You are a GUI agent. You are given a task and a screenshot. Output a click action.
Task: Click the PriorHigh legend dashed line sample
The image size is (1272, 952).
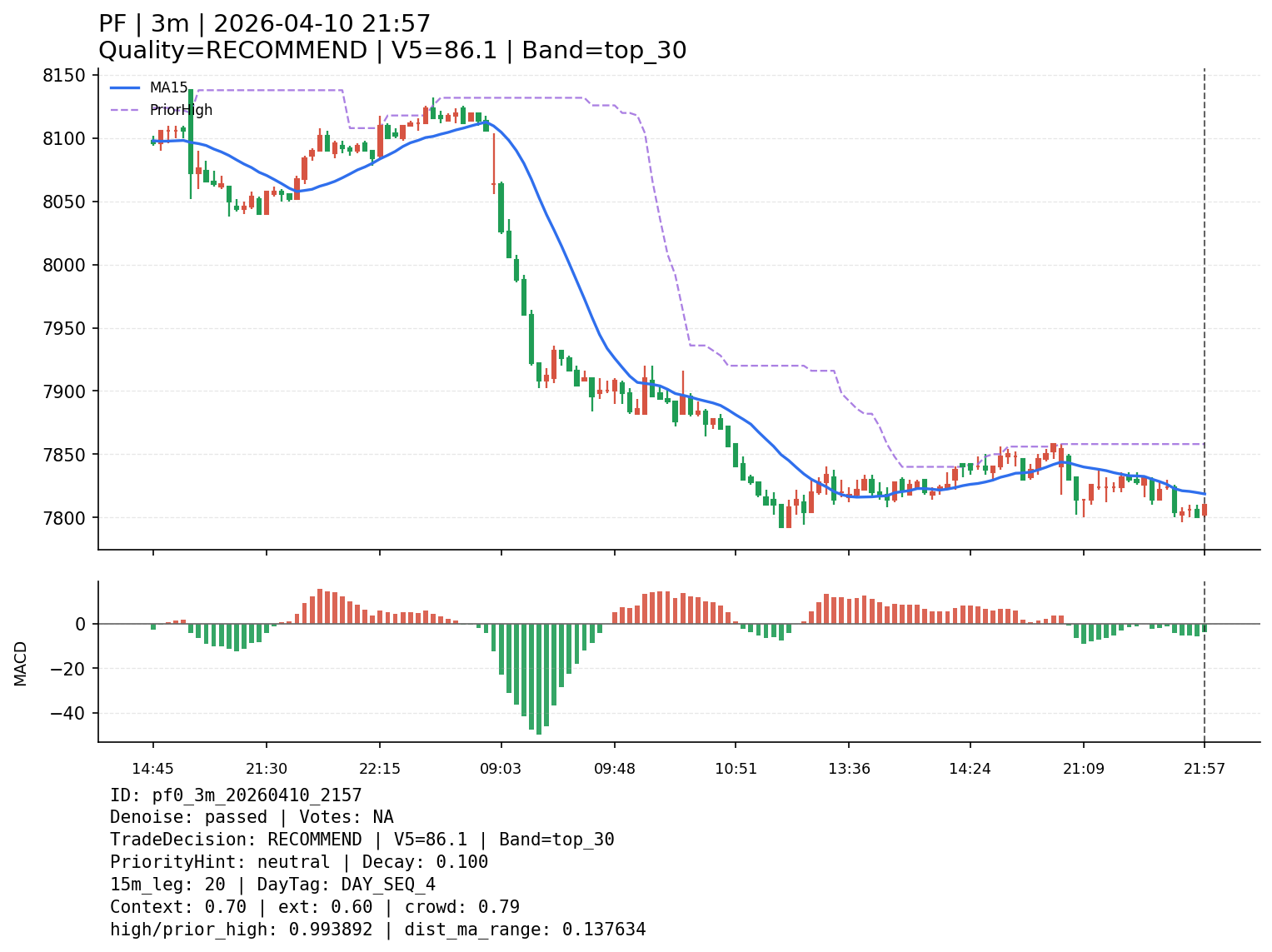(125, 110)
